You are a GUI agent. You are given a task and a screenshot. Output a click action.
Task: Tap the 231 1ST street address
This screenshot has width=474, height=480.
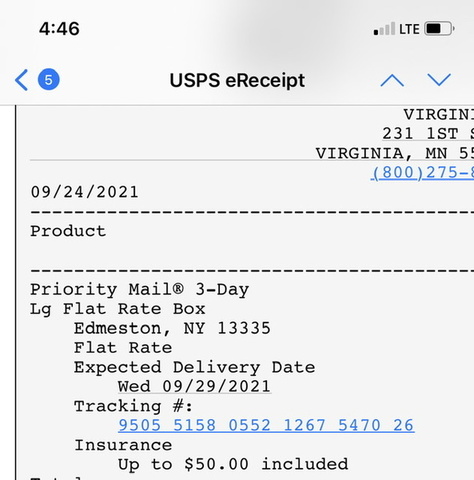point(428,134)
